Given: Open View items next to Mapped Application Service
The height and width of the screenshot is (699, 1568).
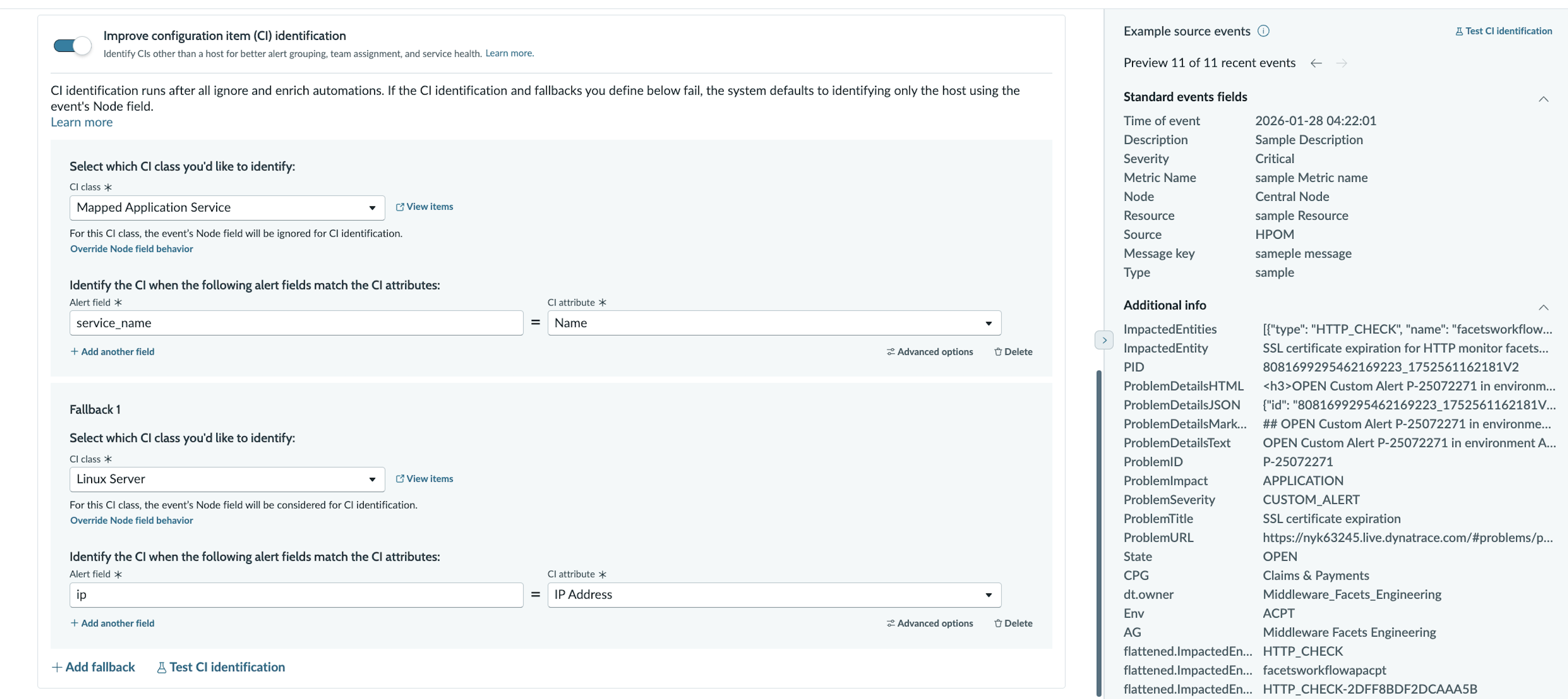Looking at the screenshot, I should click(x=424, y=207).
